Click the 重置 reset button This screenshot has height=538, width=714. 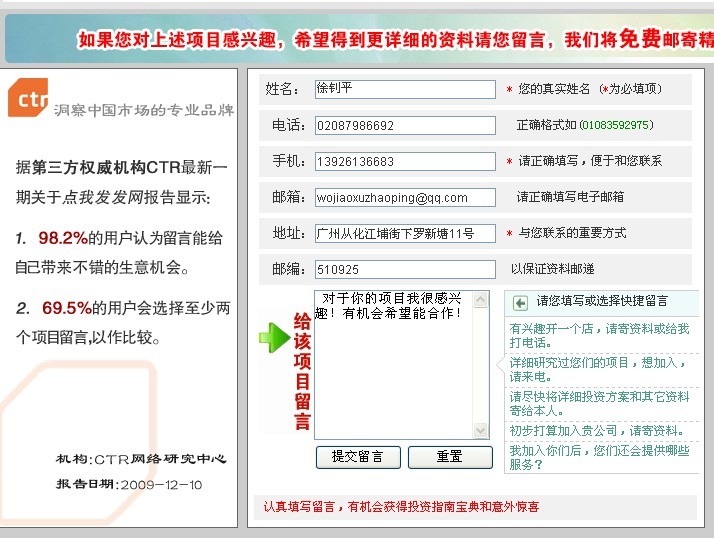coord(450,457)
